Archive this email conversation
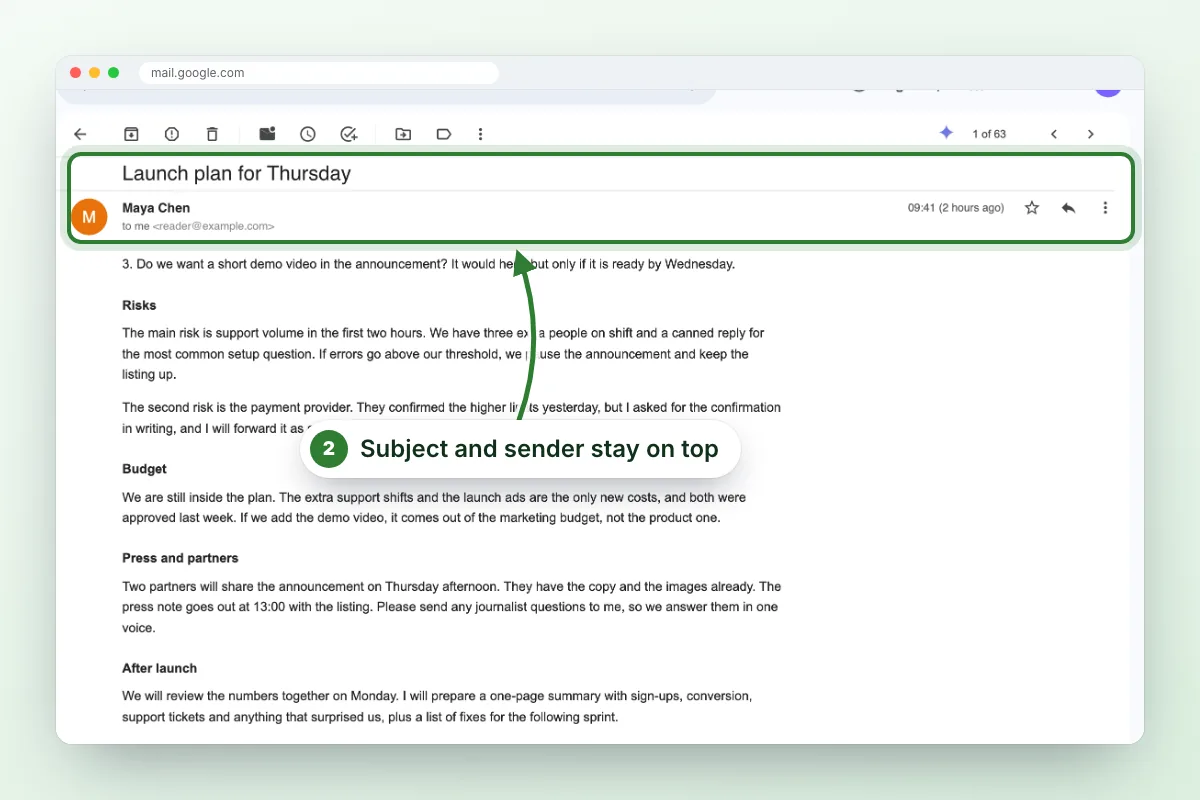1200x800 pixels. 131,134
